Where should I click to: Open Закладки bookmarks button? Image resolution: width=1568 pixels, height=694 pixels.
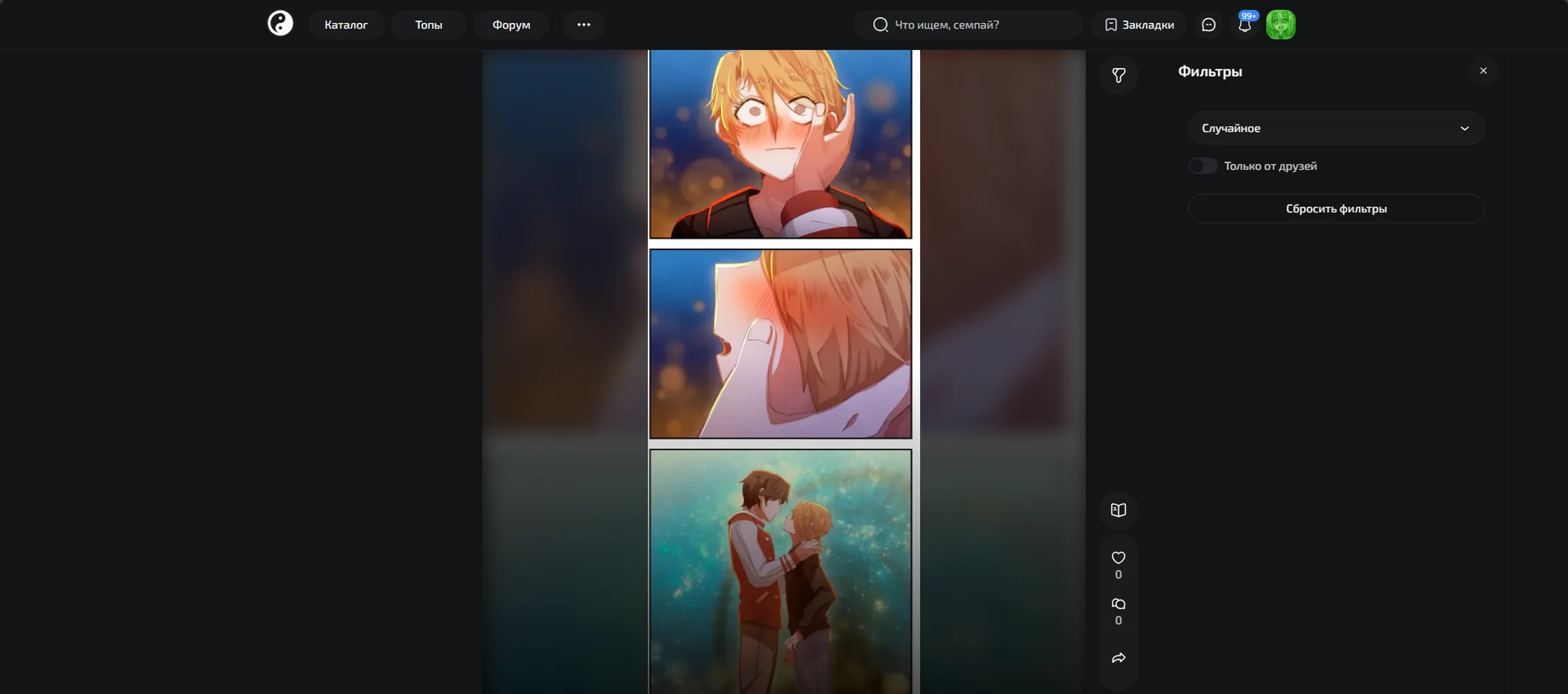pyautogui.click(x=1139, y=24)
